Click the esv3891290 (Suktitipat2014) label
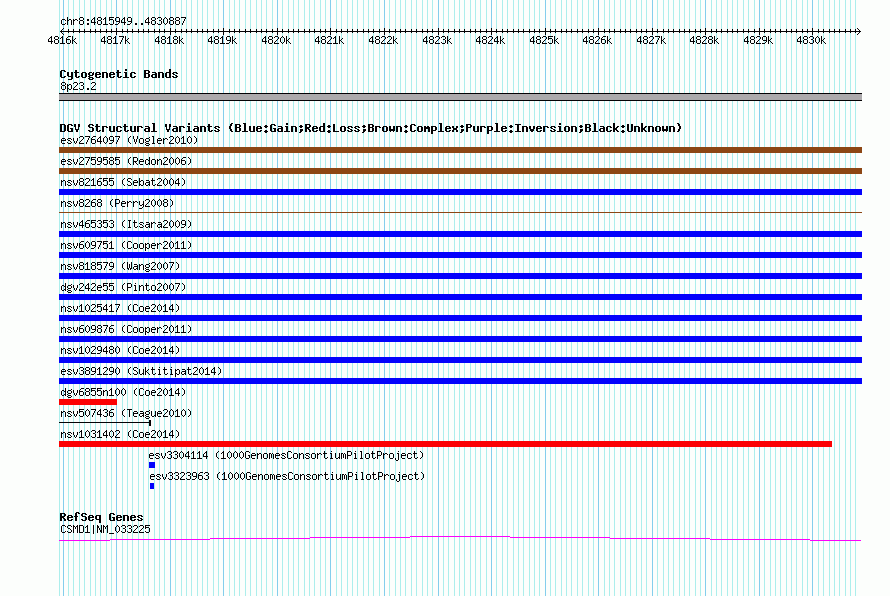This screenshot has width=890, height=596. [141, 371]
